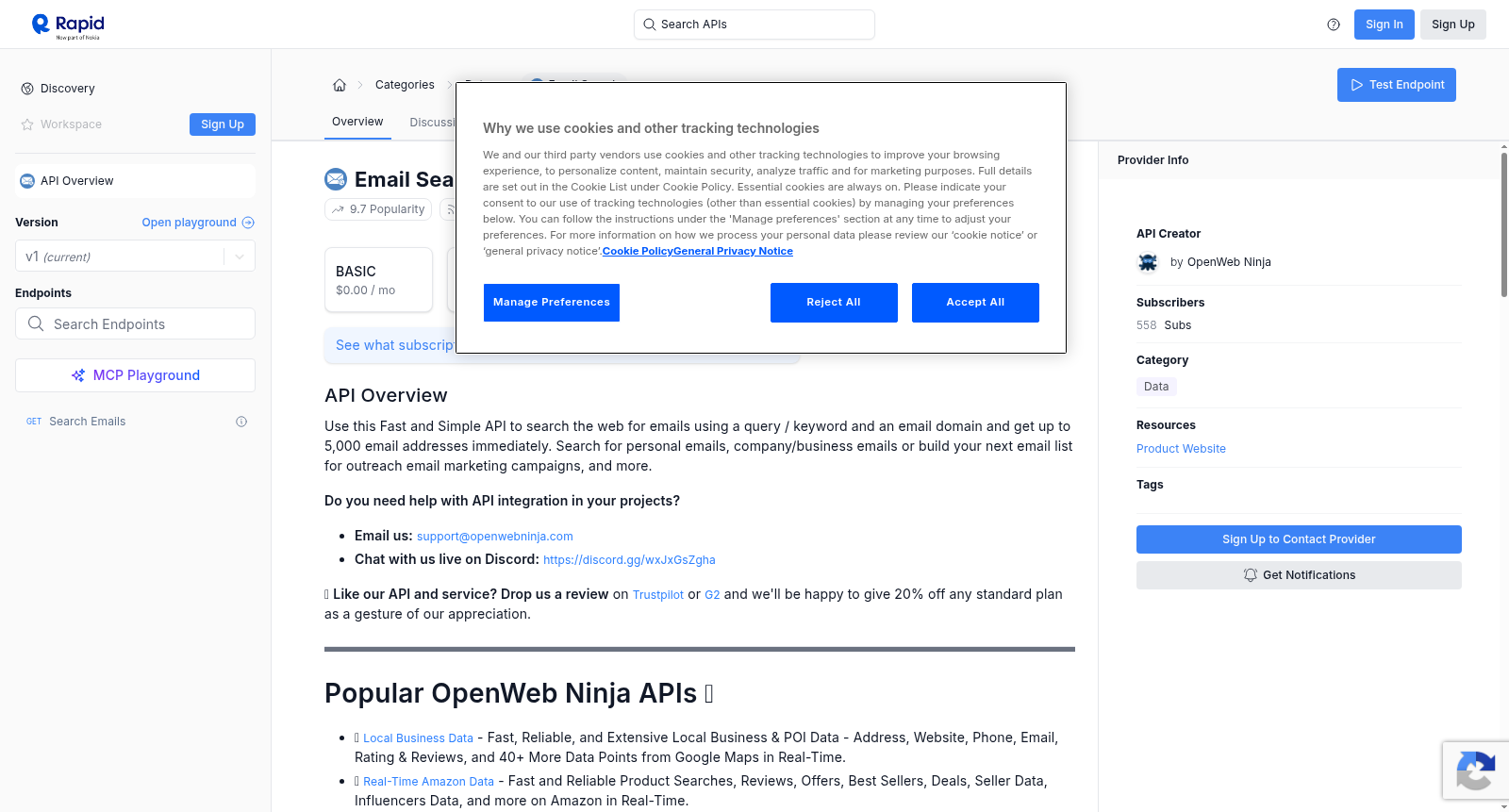Open the General Privacy Notice link
The width and height of the screenshot is (1509, 812).
pyautogui.click(x=733, y=251)
